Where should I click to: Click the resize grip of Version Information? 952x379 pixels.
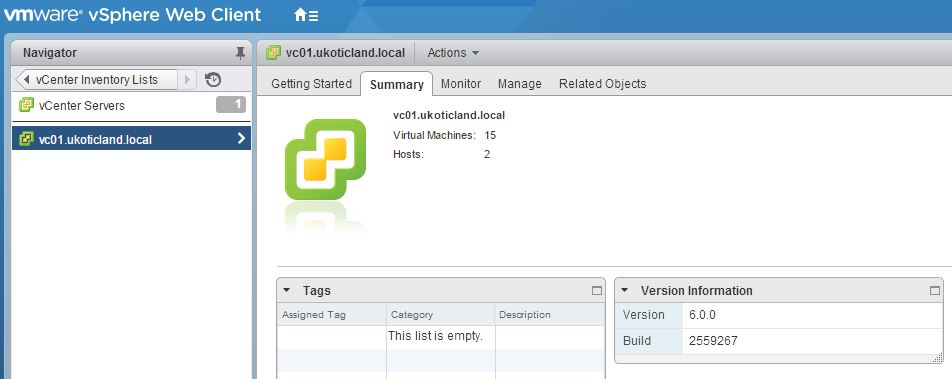pyautogui.click(x=938, y=358)
